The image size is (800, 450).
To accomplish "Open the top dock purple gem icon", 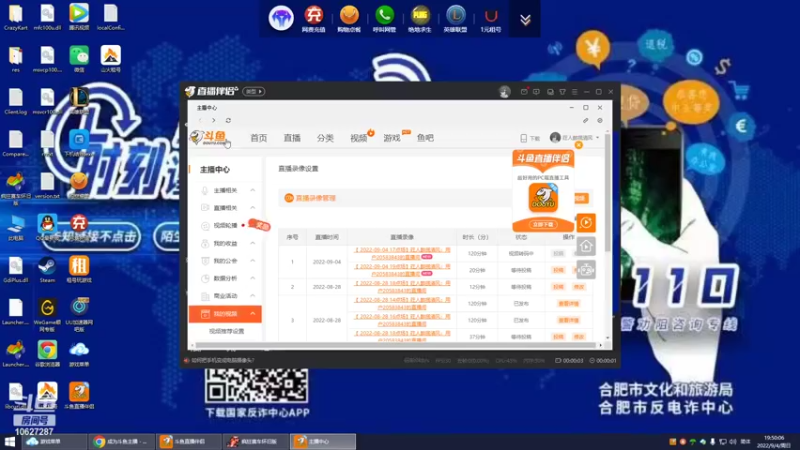I will [x=281, y=18].
